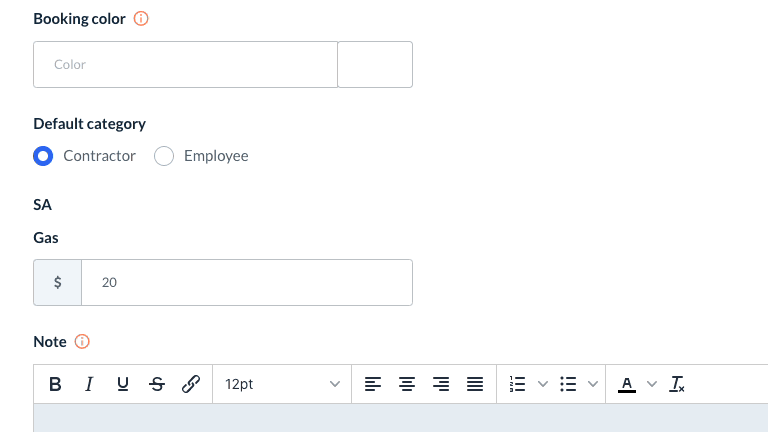Open the text color picker arrow
The width and height of the screenshot is (768, 432).
point(652,384)
